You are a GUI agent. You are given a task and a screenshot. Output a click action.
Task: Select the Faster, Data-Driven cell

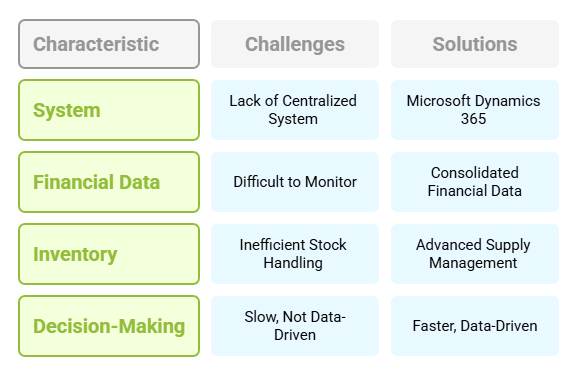[x=475, y=326]
